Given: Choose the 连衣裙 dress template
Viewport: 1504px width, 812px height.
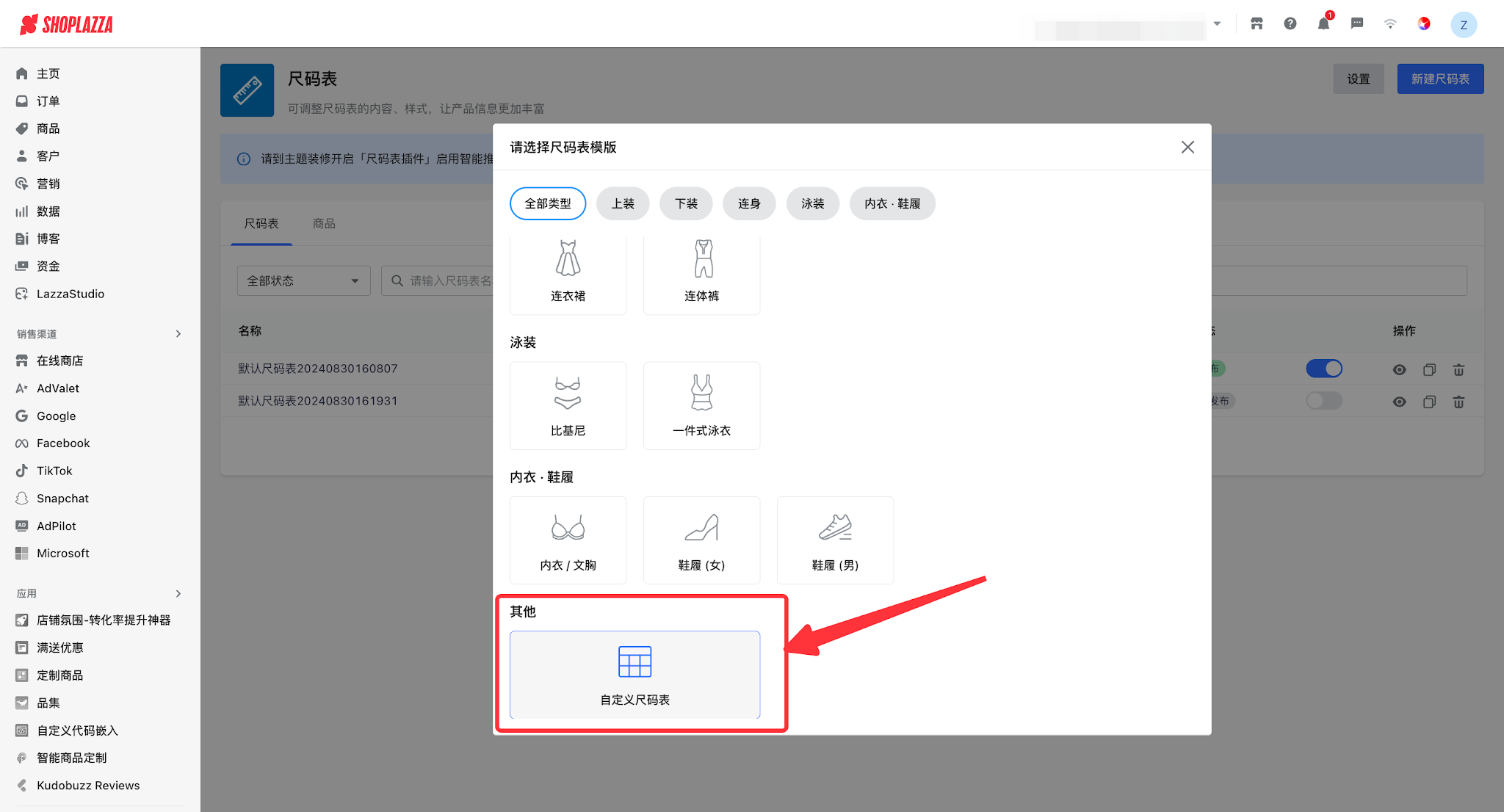Looking at the screenshot, I should pyautogui.click(x=568, y=275).
